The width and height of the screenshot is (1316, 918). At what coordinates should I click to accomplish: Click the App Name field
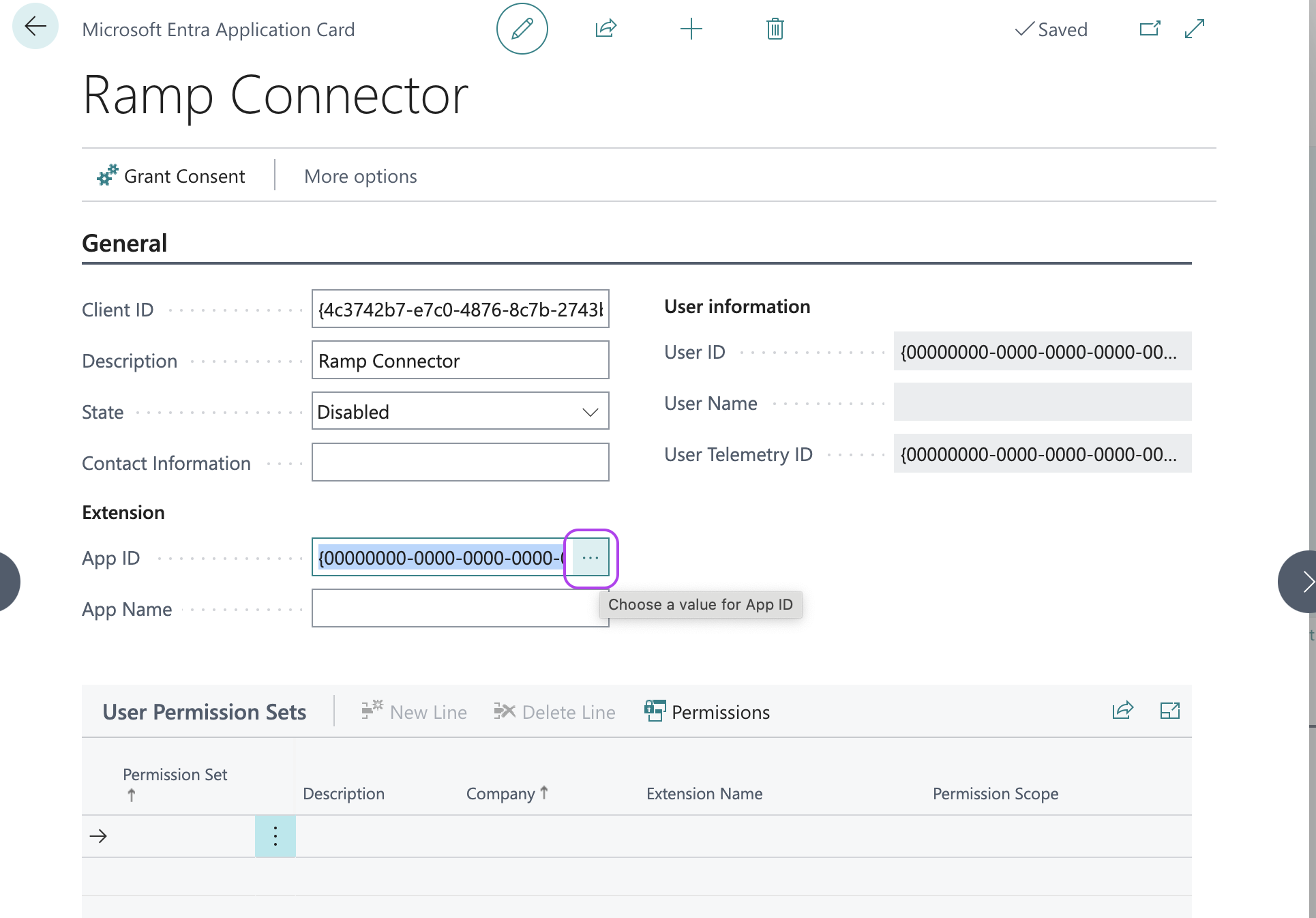click(x=460, y=608)
